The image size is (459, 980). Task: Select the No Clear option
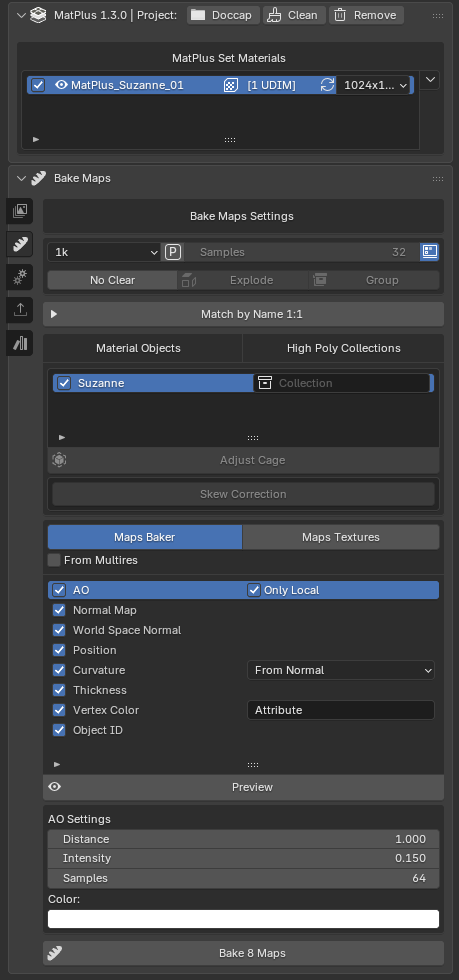click(113, 280)
